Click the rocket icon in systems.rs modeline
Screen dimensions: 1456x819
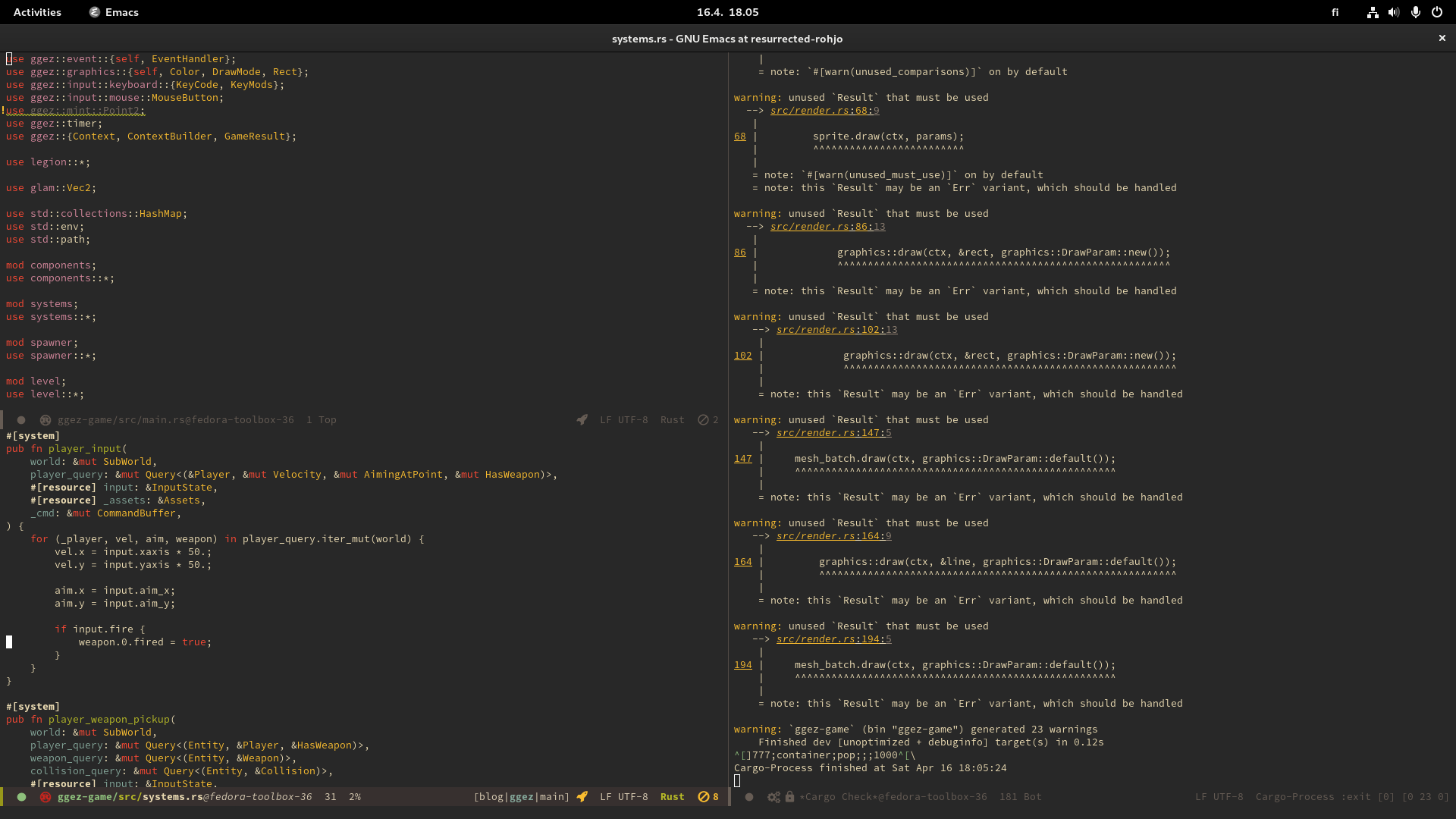tap(582, 797)
